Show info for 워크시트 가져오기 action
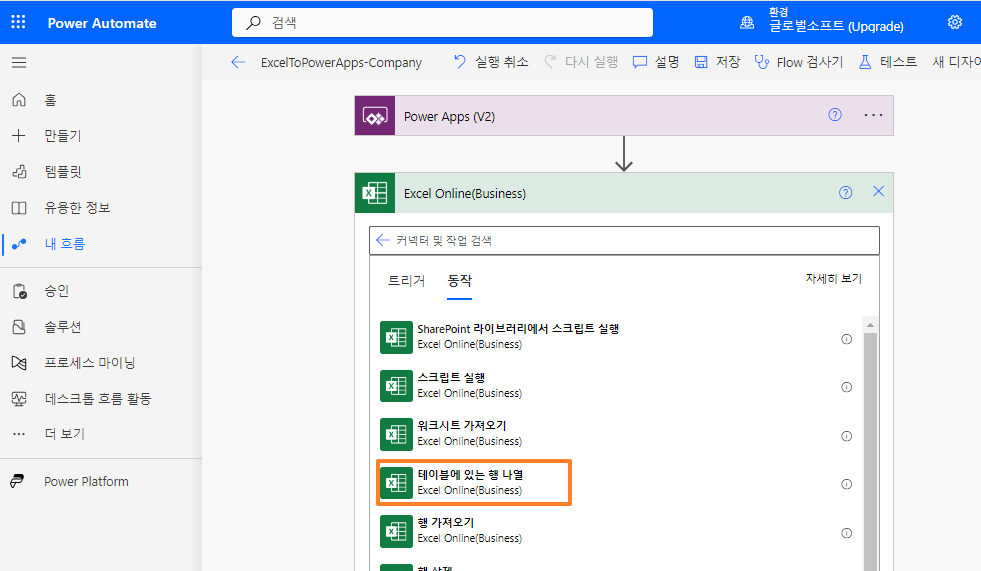The height and width of the screenshot is (571, 981). click(846, 436)
